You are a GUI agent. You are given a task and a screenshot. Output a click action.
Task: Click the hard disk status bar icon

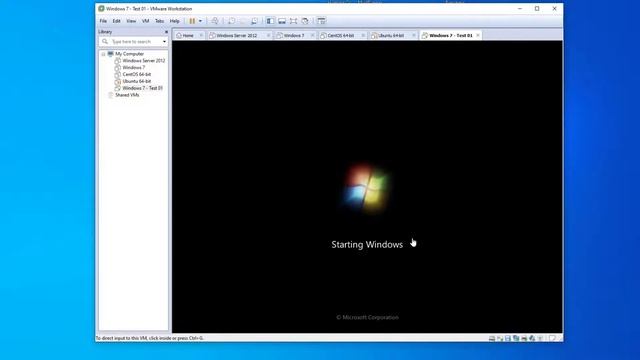click(492, 338)
